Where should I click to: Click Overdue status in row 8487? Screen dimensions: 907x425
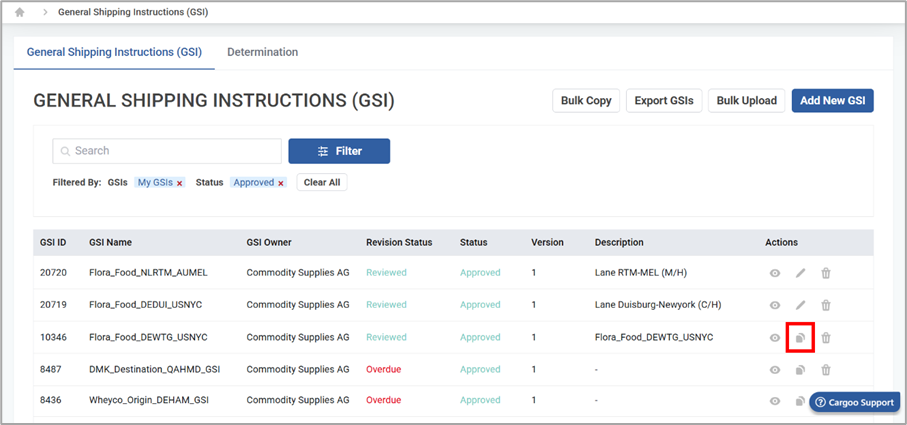pyautogui.click(x=384, y=369)
